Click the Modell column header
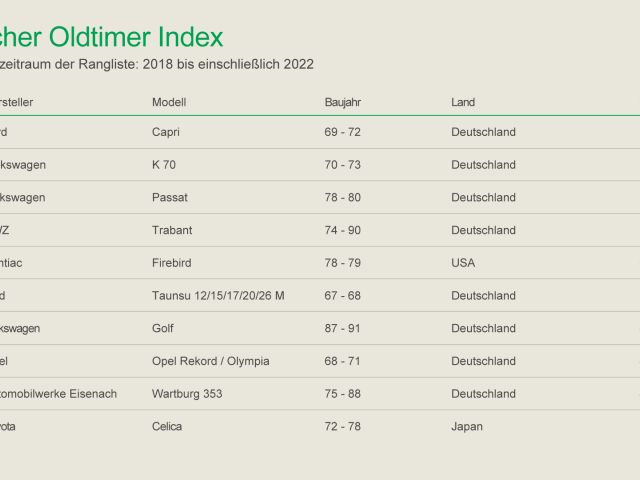The width and height of the screenshot is (640, 480). (169, 102)
